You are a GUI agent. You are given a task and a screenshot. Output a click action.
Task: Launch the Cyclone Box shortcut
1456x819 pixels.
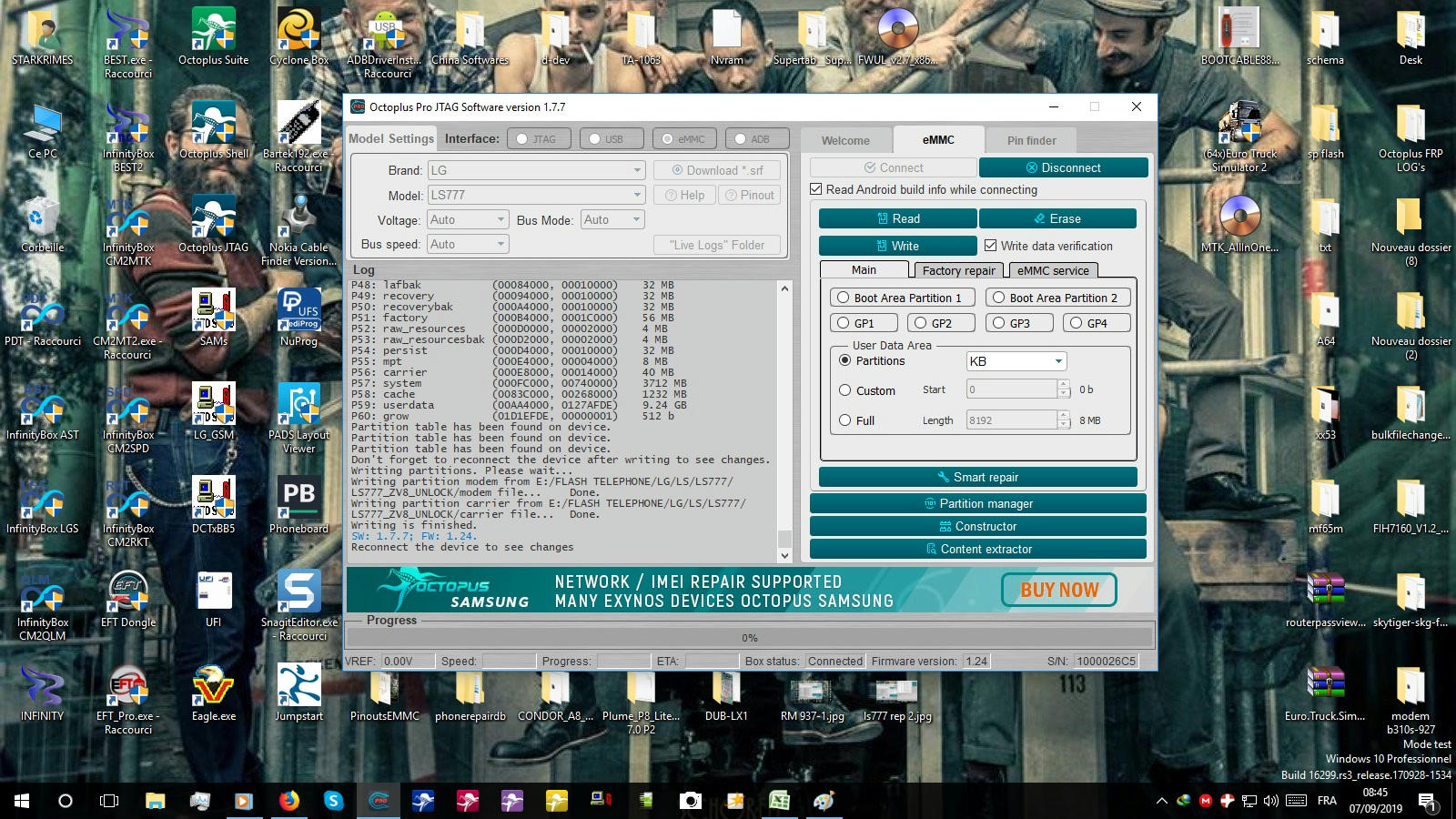[x=298, y=36]
